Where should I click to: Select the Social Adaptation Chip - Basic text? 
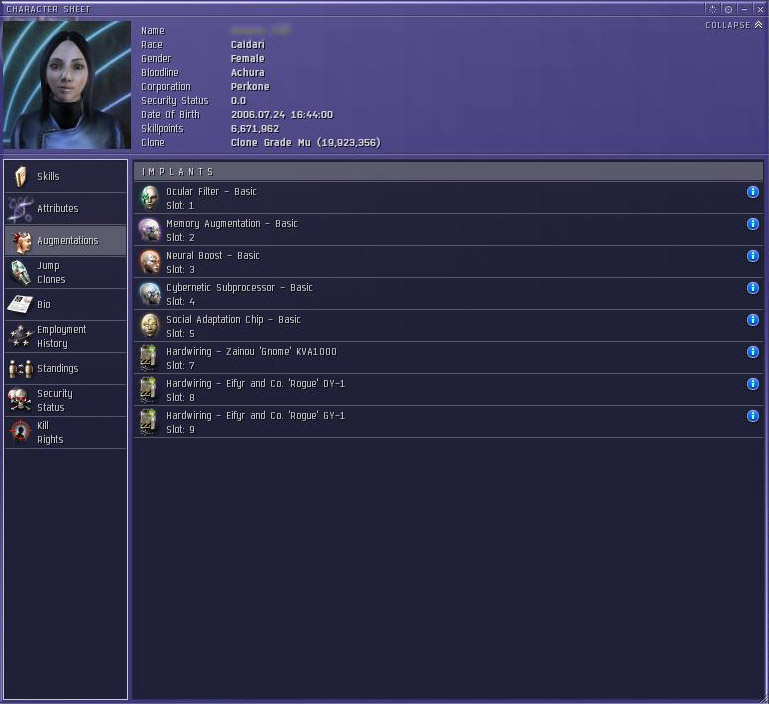pyautogui.click(x=233, y=320)
